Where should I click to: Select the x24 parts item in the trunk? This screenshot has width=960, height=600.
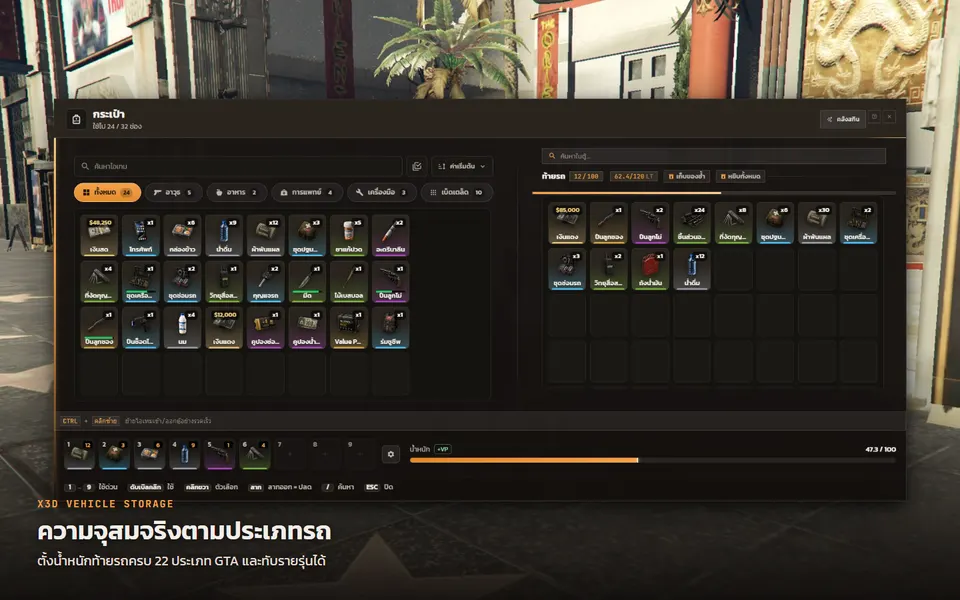coord(692,223)
